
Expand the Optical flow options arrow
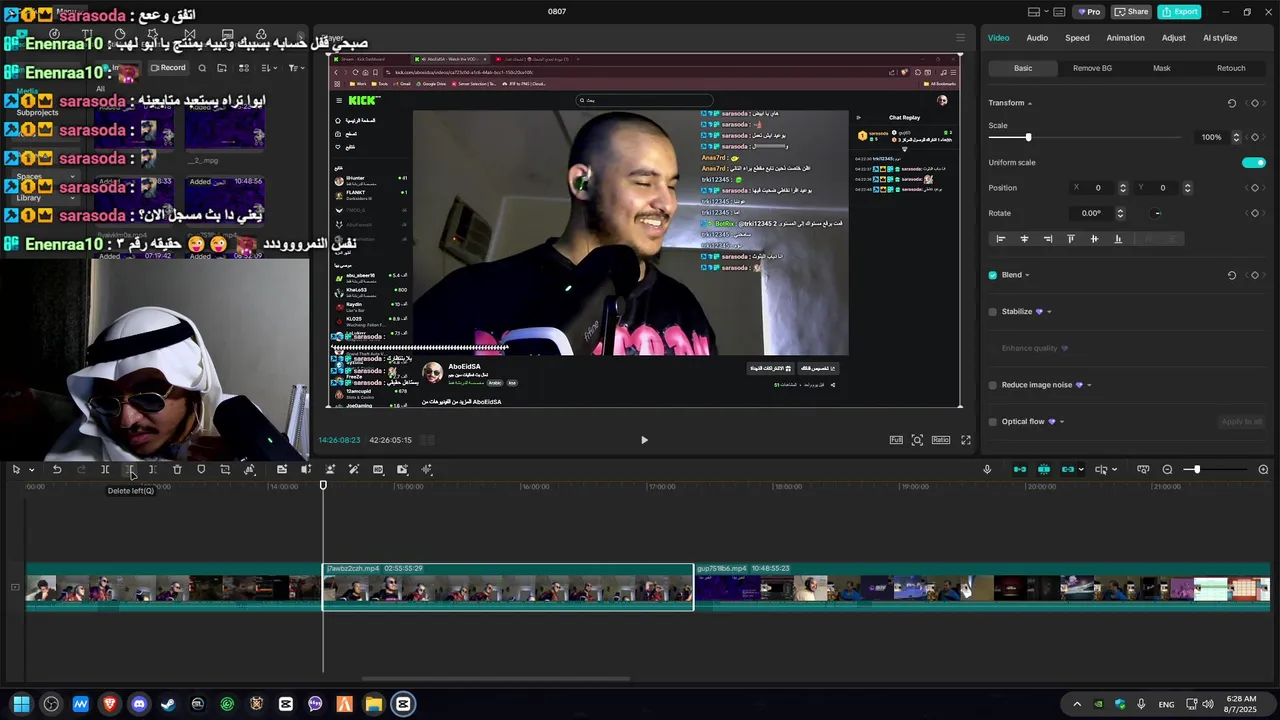click(1062, 422)
